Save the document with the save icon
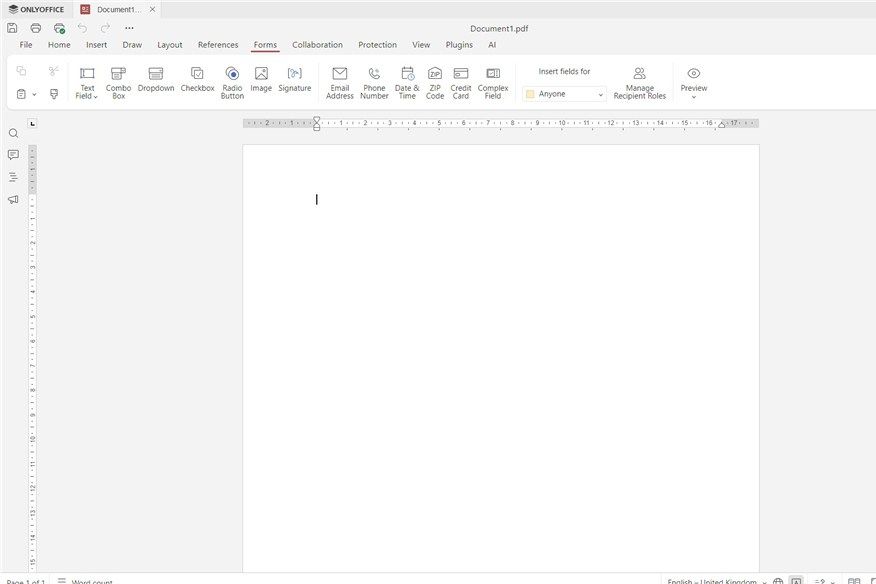876x584 pixels. click(12, 28)
